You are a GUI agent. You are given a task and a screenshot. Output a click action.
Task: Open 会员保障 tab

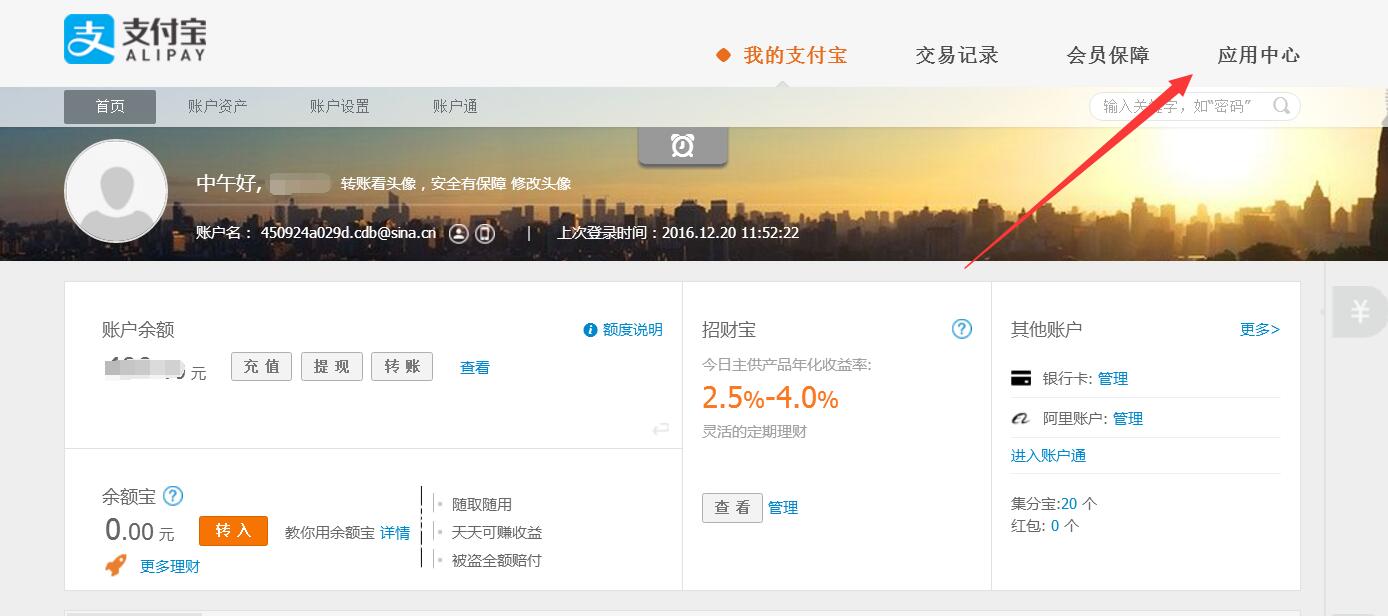1108,55
